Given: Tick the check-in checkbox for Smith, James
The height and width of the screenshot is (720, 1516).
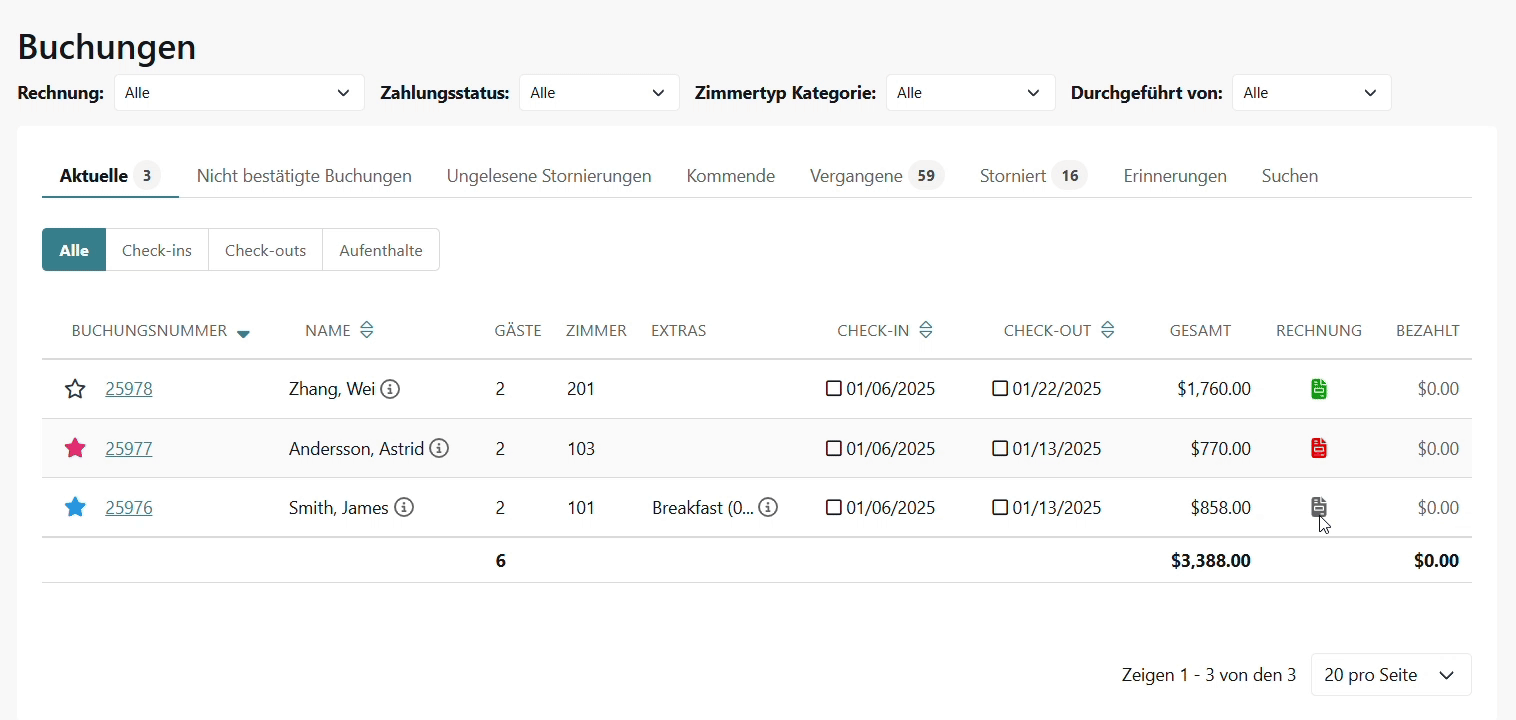Looking at the screenshot, I should [x=834, y=507].
